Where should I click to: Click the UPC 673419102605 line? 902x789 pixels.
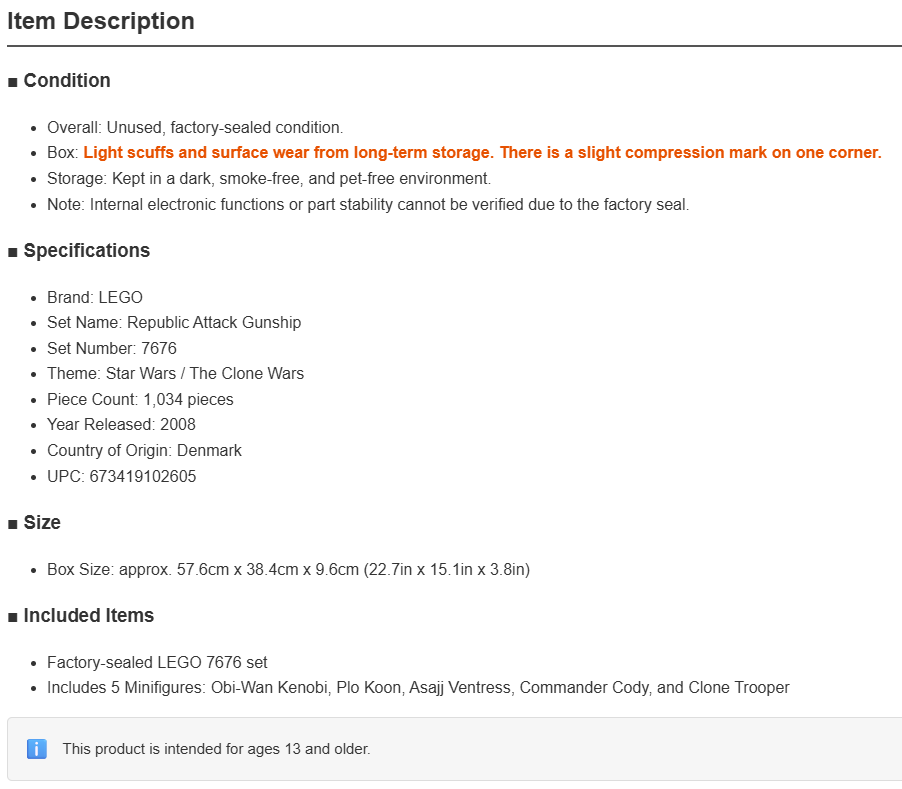coord(121,476)
